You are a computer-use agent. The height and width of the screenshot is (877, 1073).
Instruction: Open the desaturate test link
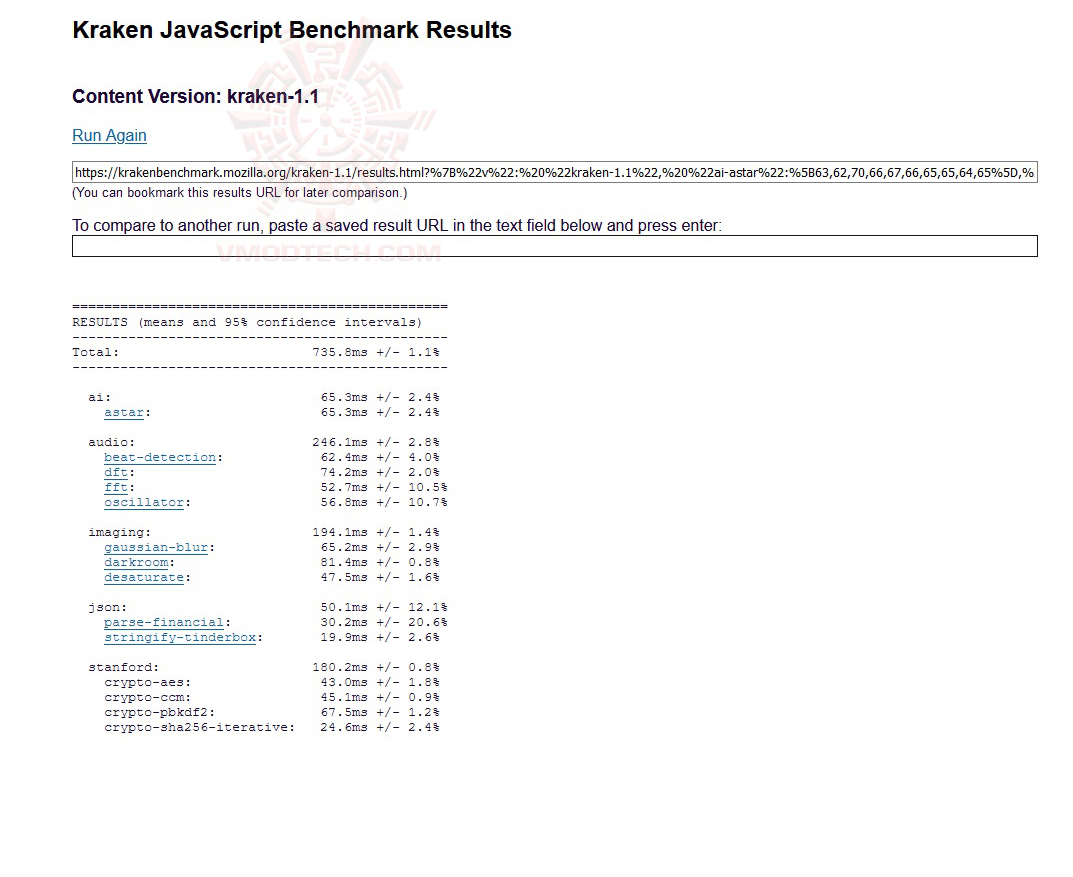coord(144,578)
